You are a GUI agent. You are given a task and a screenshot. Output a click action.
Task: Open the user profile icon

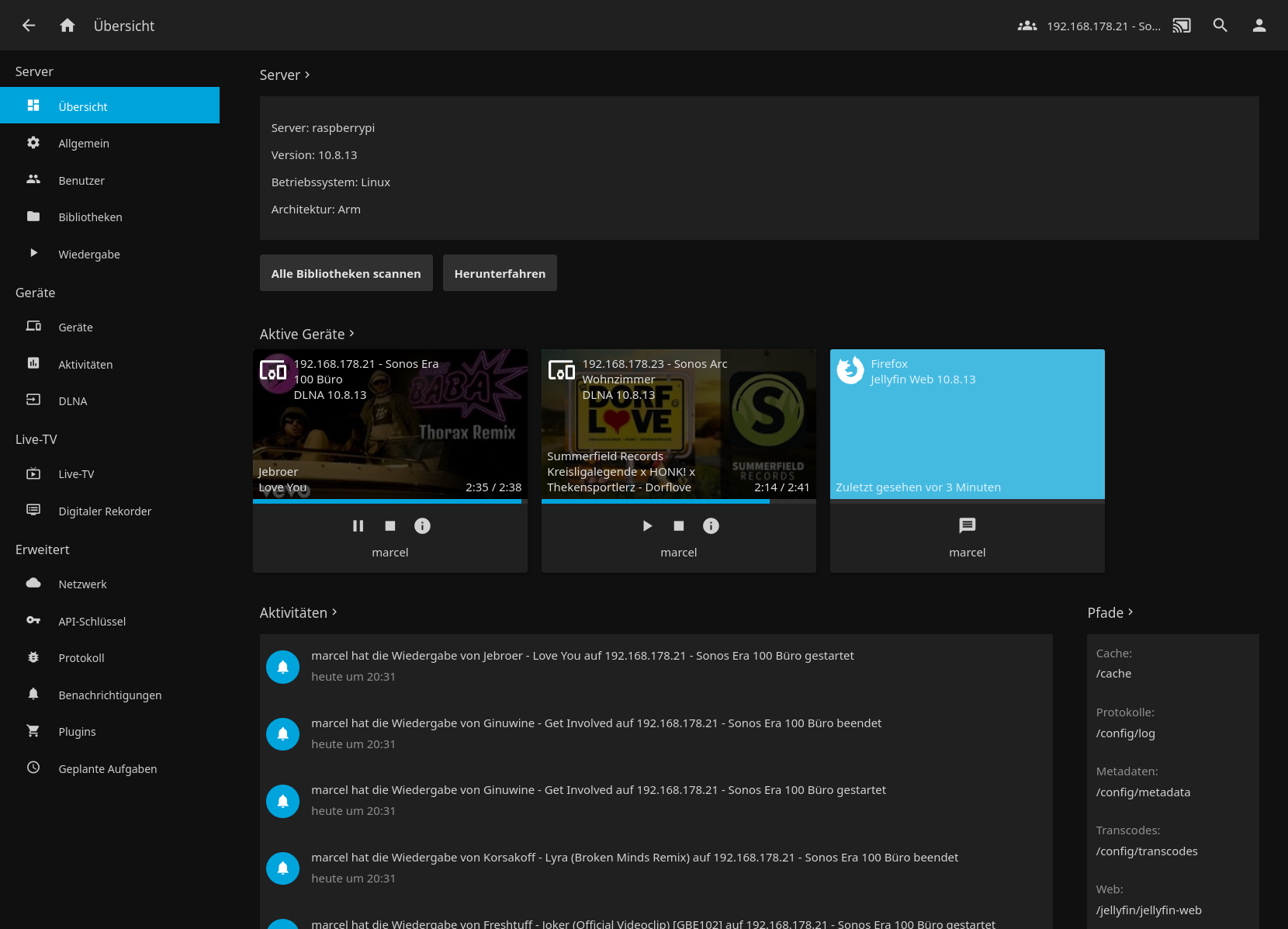[1259, 26]
